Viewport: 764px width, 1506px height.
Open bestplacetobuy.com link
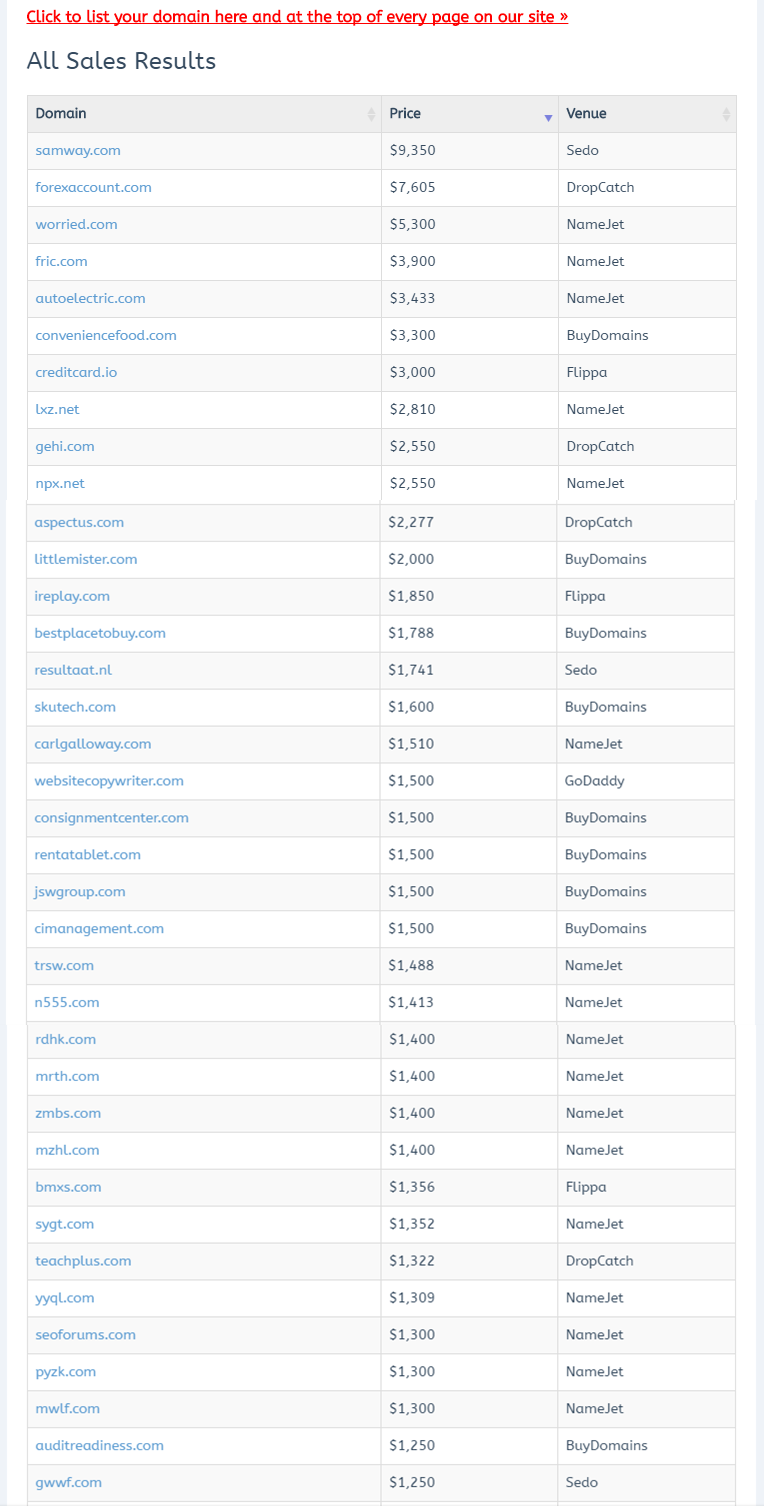100,633
